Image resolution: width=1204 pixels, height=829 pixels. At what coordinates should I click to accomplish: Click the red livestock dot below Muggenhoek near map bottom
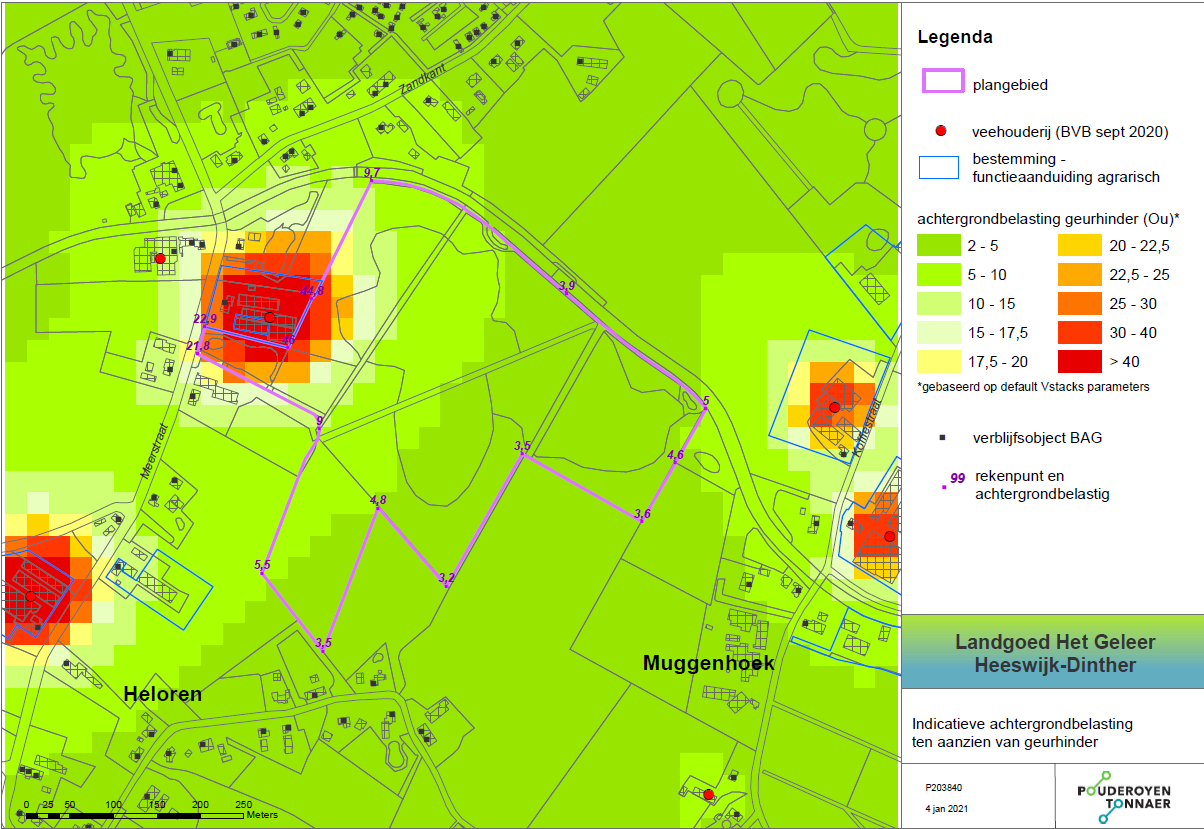[x=708, y=795]
